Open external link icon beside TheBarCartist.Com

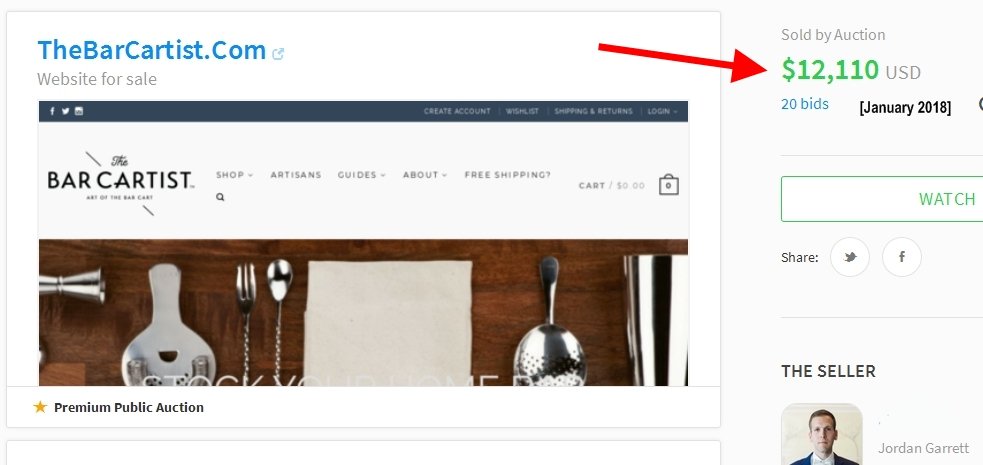coord(278,54)
